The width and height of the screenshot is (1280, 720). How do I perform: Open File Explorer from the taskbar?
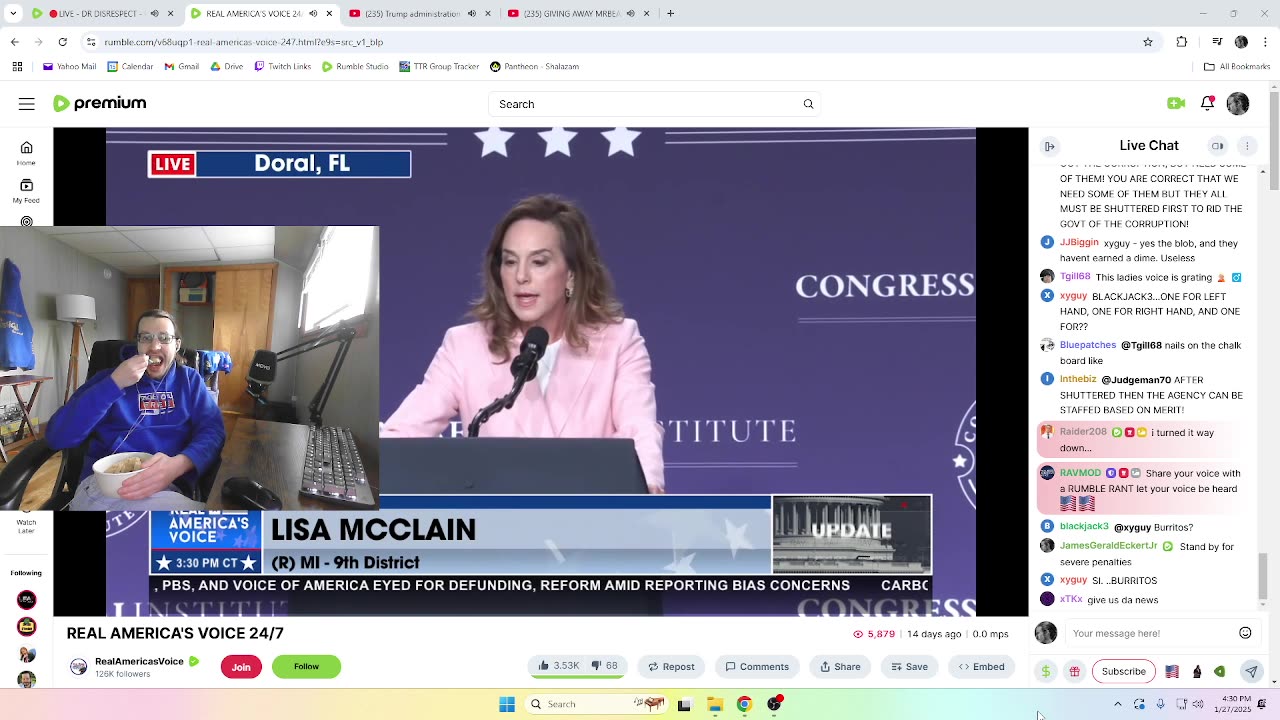714,704
